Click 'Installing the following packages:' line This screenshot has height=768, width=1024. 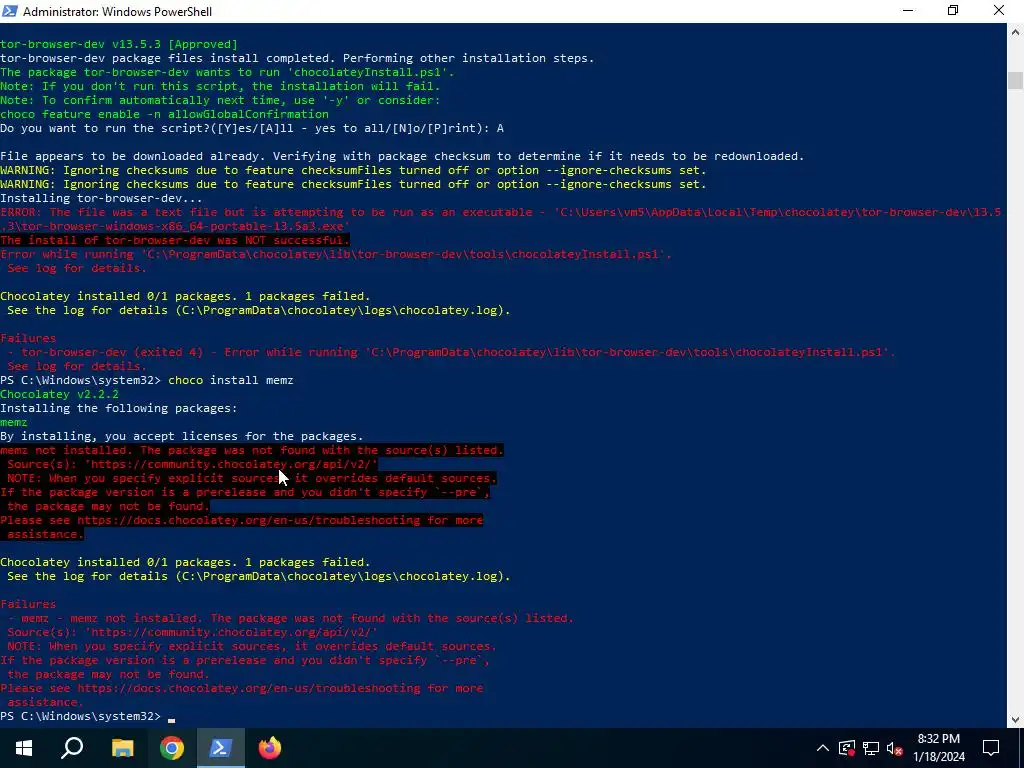click(x=119, y=408)
